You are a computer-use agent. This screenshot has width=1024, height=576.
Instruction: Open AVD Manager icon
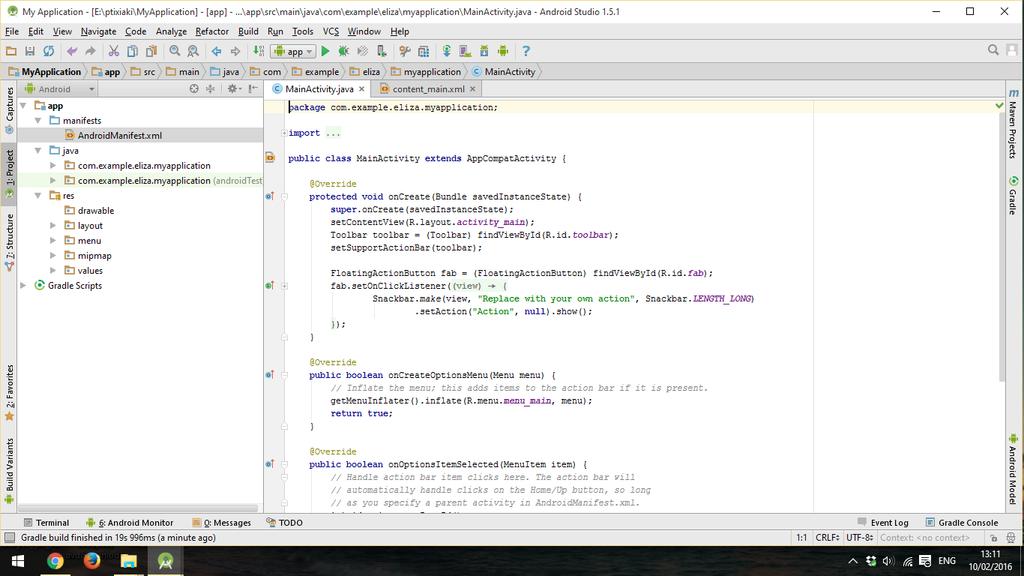(465, 51)
